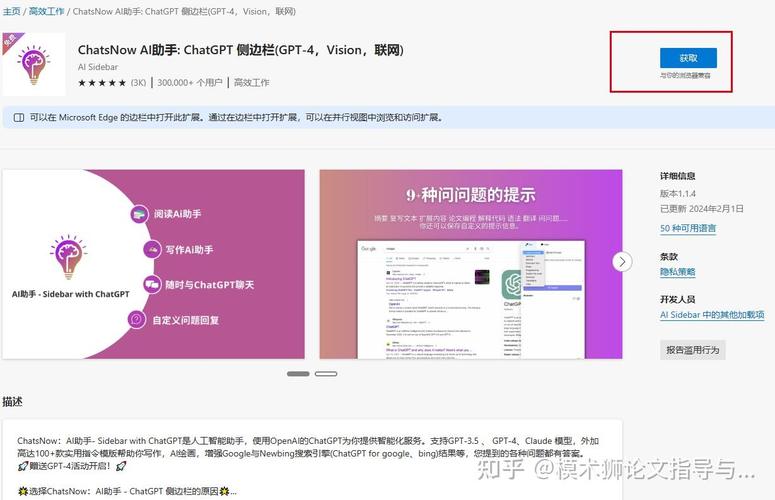Screen dimensions: 775x500
Task: Click the 获取 button to install the extension
Action: coord(688,58)
